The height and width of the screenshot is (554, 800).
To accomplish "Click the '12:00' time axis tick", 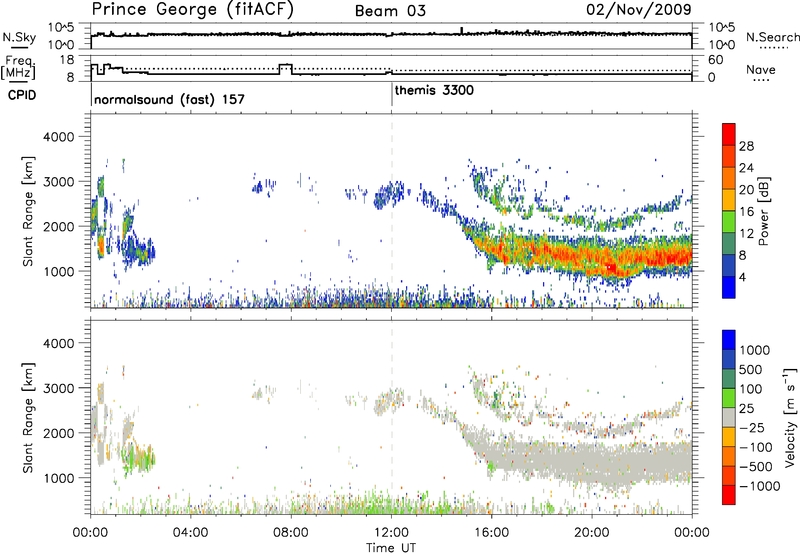I will [x=391, y=533].
